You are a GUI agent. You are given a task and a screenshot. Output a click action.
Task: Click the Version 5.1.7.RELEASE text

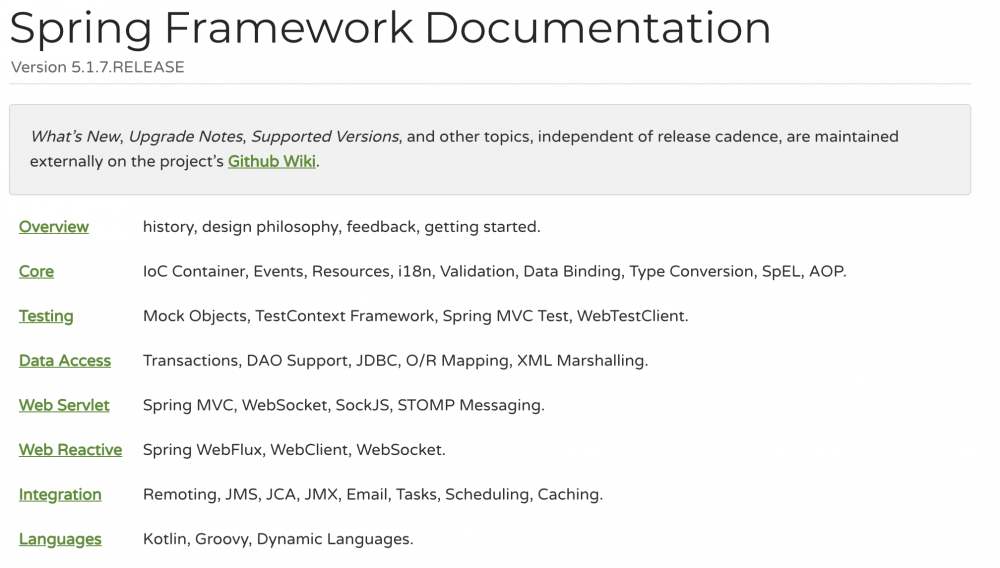[x=98, y=67]
